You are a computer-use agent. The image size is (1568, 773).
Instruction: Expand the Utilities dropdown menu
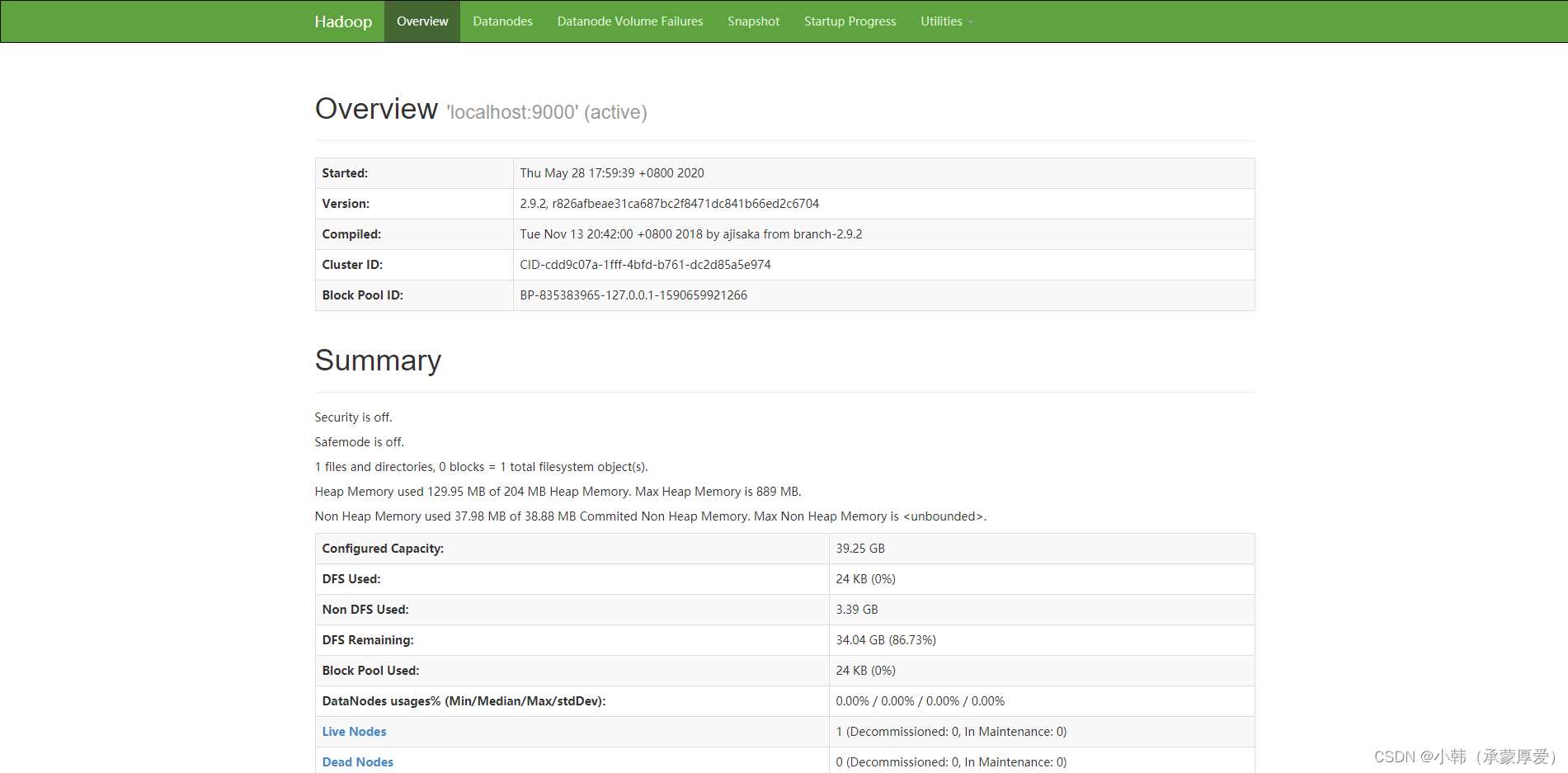coord(946,21)
